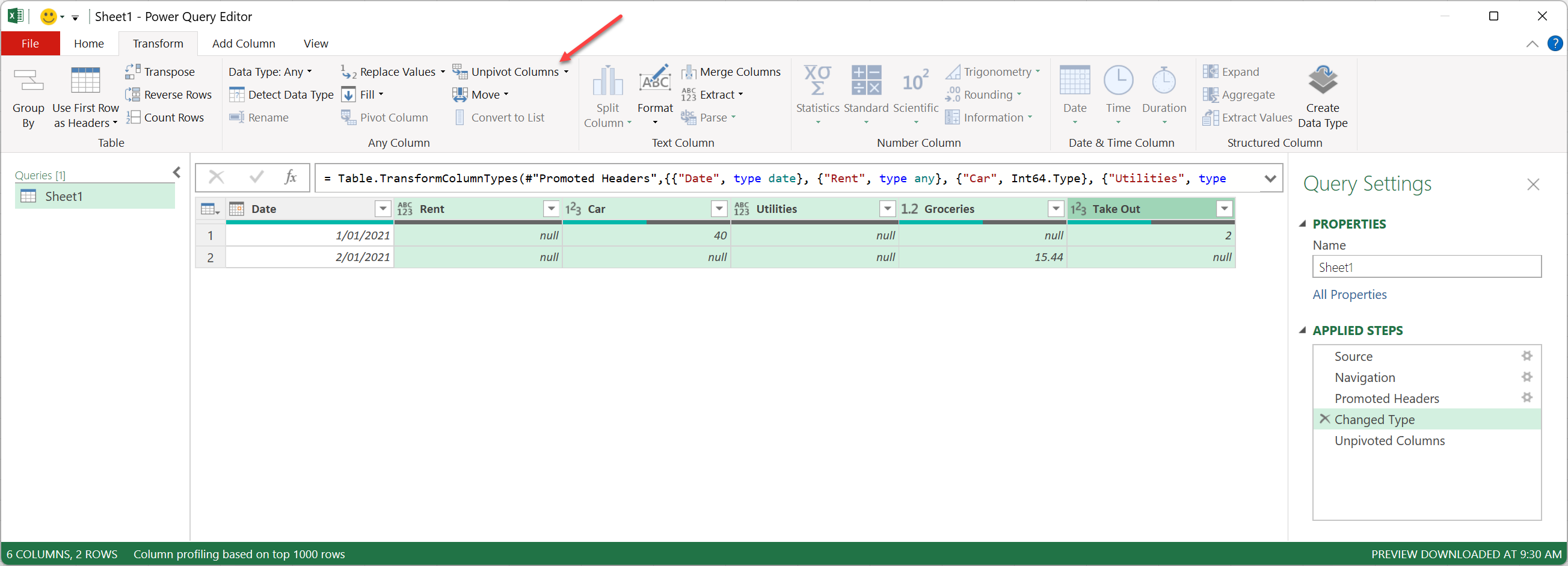This screenshot has width=1568, height=566.
Task: Click Reverse Rows
Action: [168, 94]
